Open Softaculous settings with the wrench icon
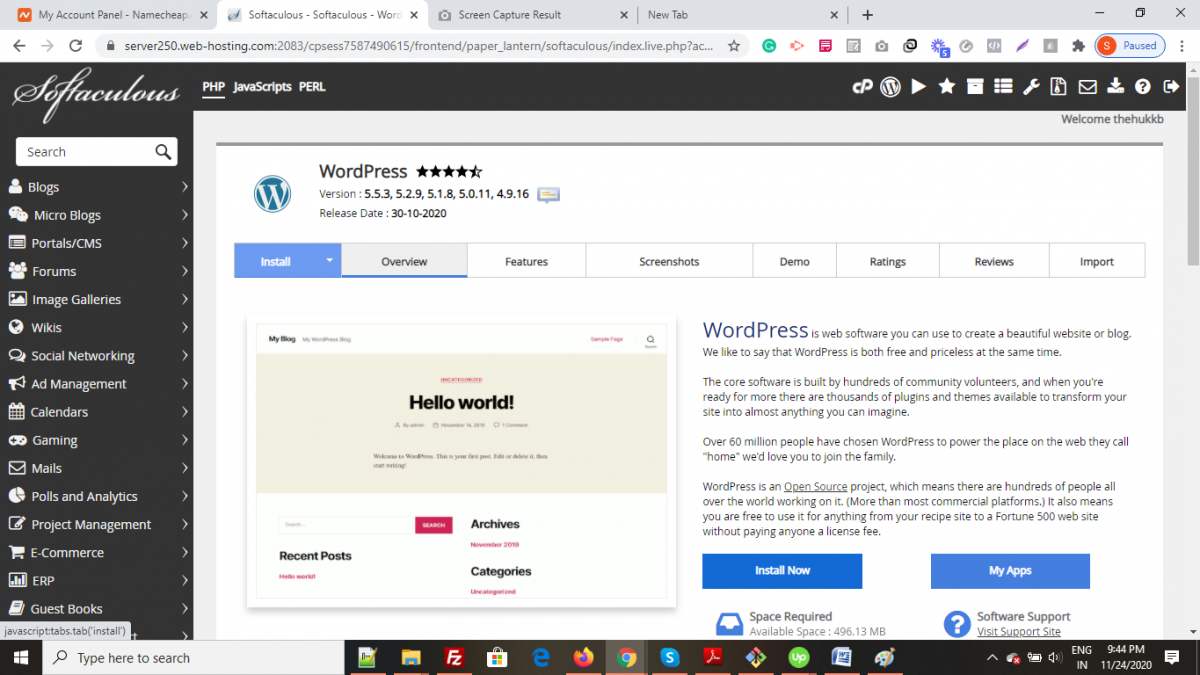Viewport: 1200px width, 675px height. 1030,87
